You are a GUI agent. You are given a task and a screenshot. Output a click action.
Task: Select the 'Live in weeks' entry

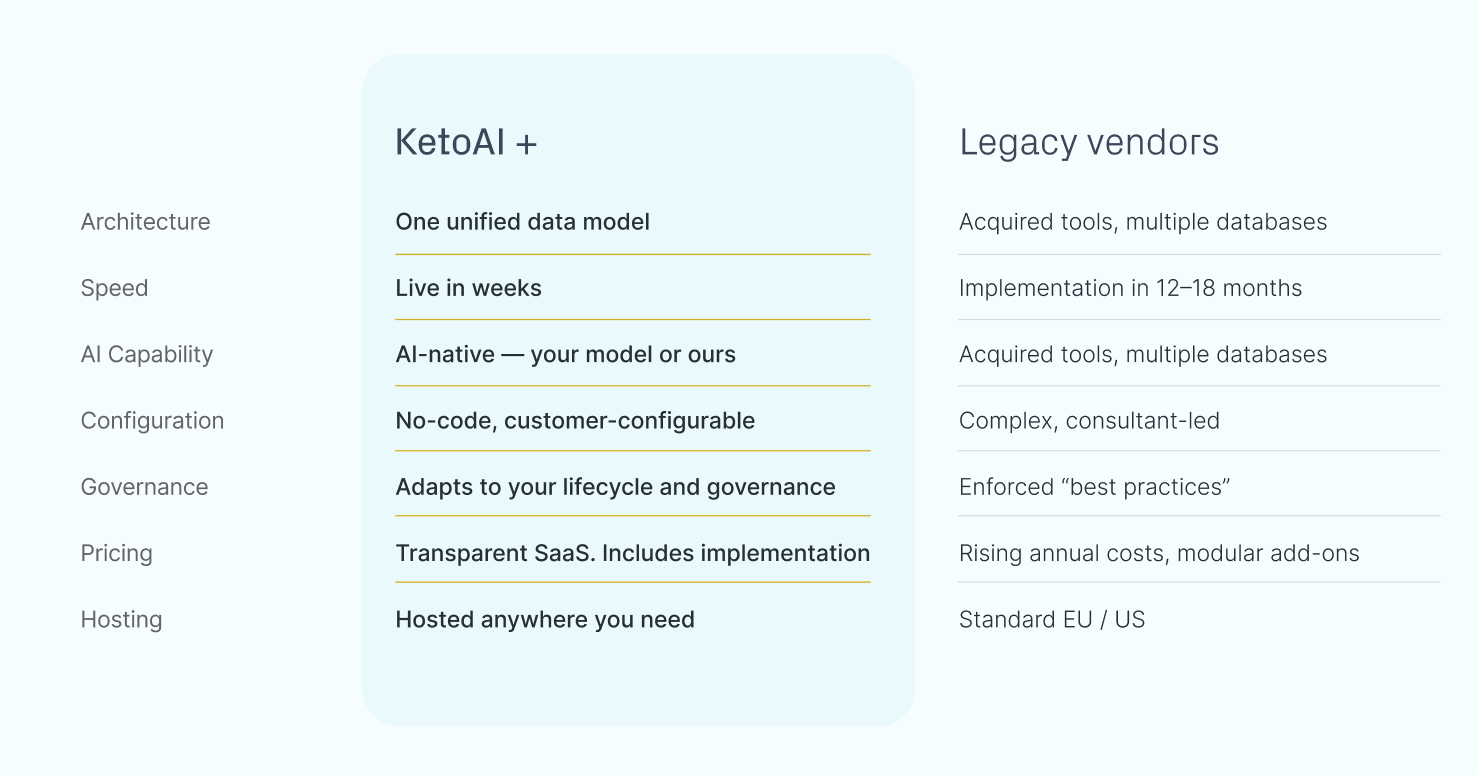pyautogui.click(x=469, y=288)
